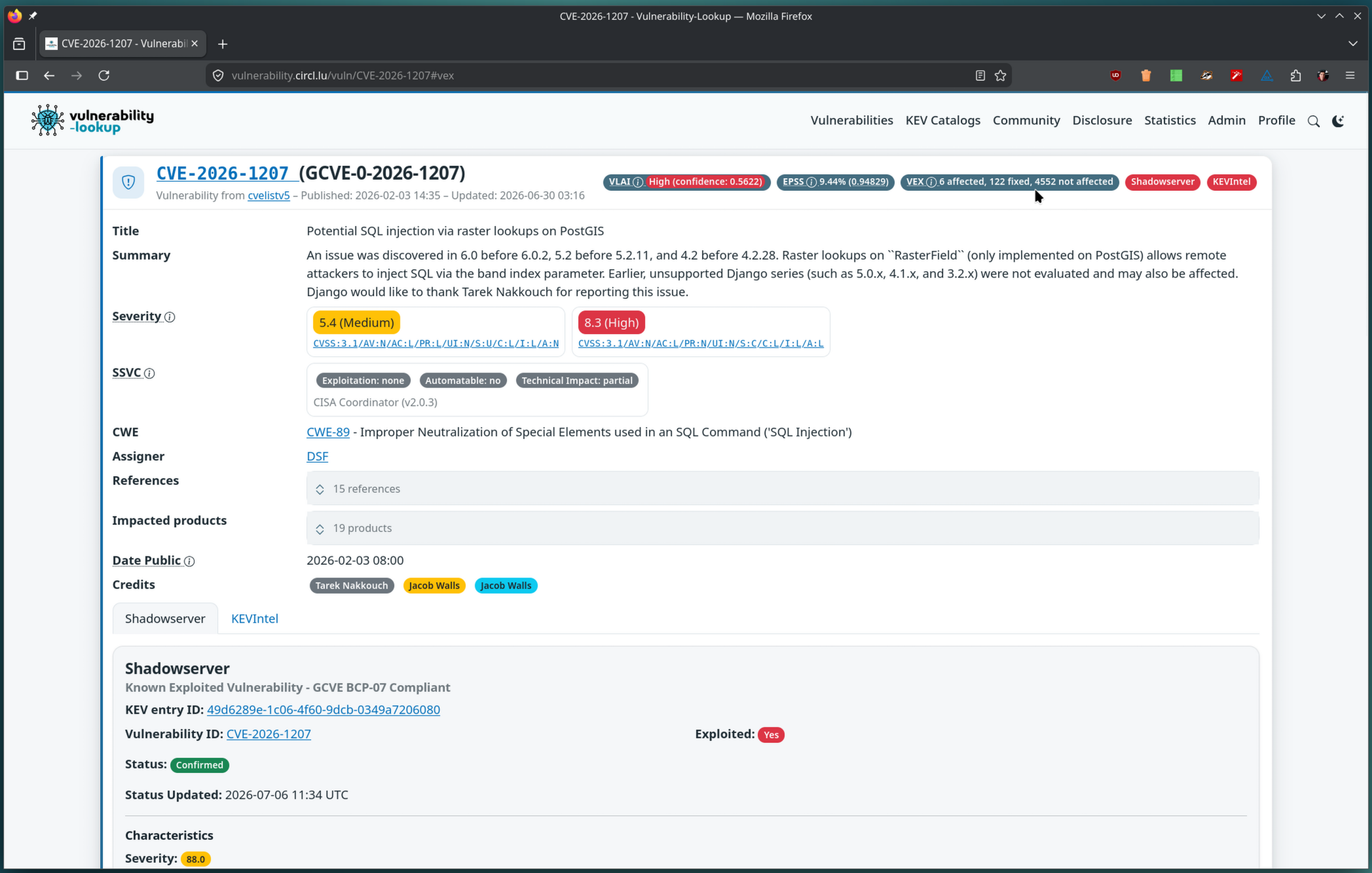Click the Technical Impact: partial tag

coord(576,381)
